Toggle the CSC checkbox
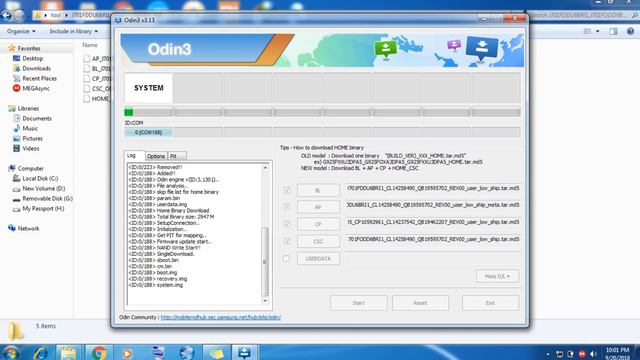 point(287,241)
